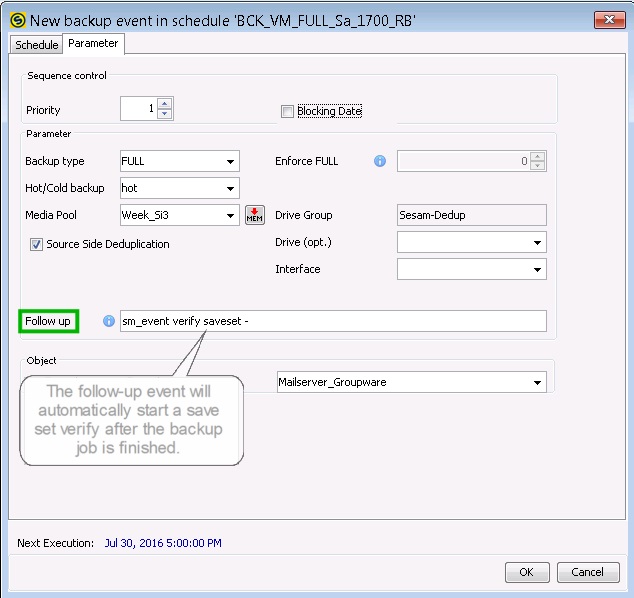Viewport: 634px width, 598px height.
Task: Close the New backup event dialog
Action: click(609, 20)
